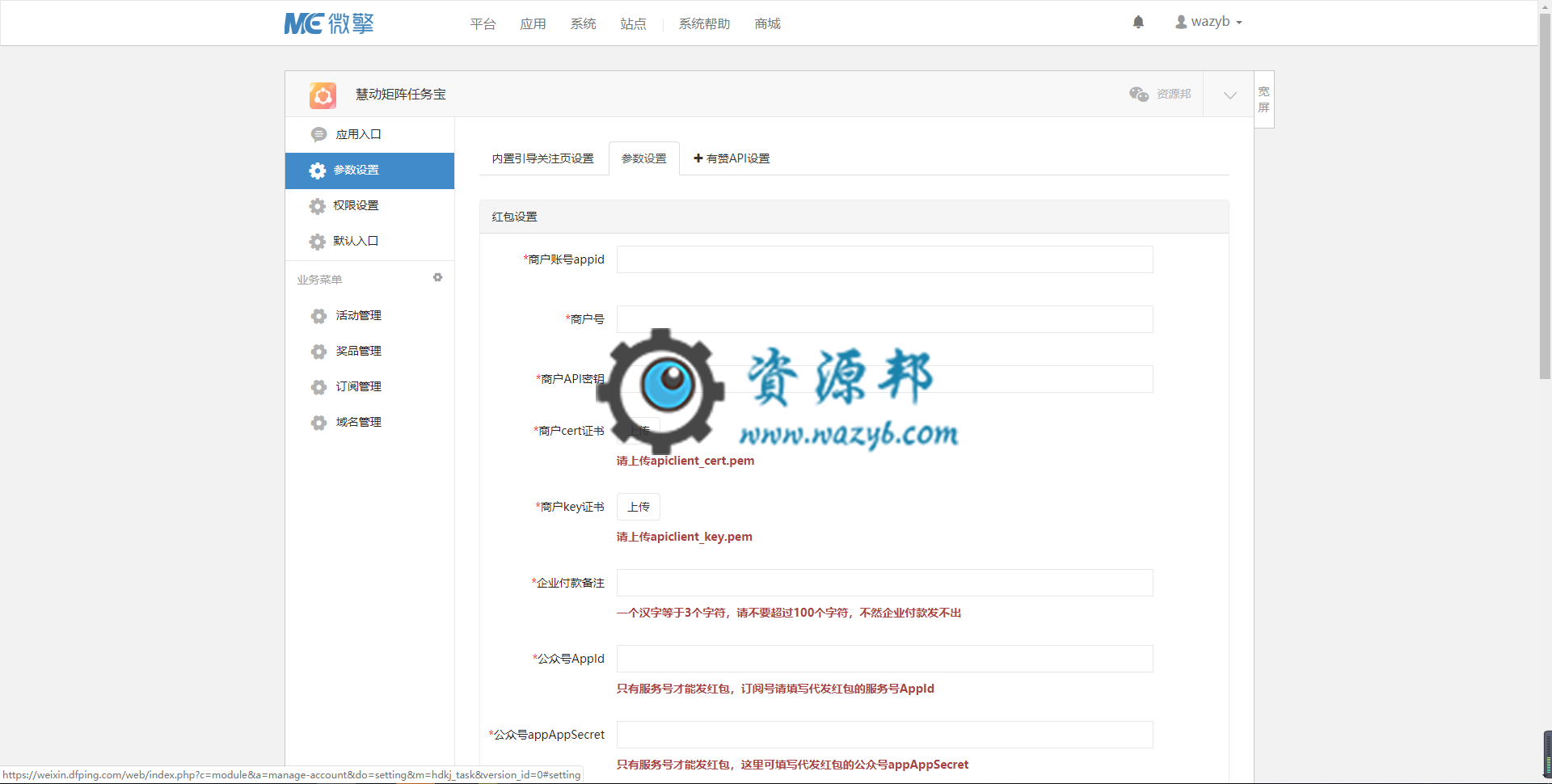Image resolution: width=1552 pixels, height=784 pixels.
Task: Click the gear icon beside 域名管理
Action: coord(318,423)
